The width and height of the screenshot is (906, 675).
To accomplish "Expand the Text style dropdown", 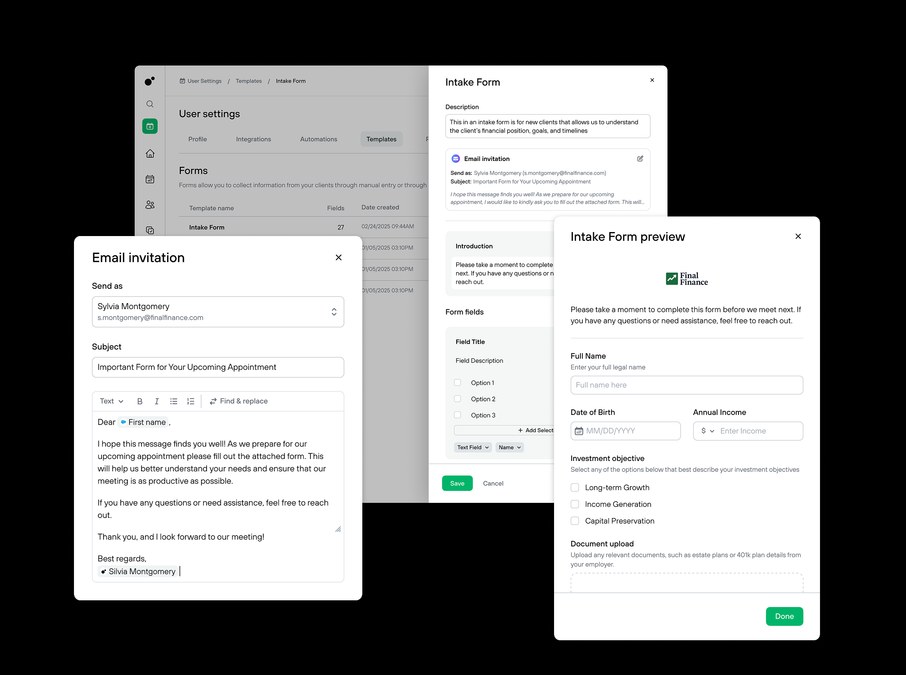I will pyautogui.click(x=112, y=401).
